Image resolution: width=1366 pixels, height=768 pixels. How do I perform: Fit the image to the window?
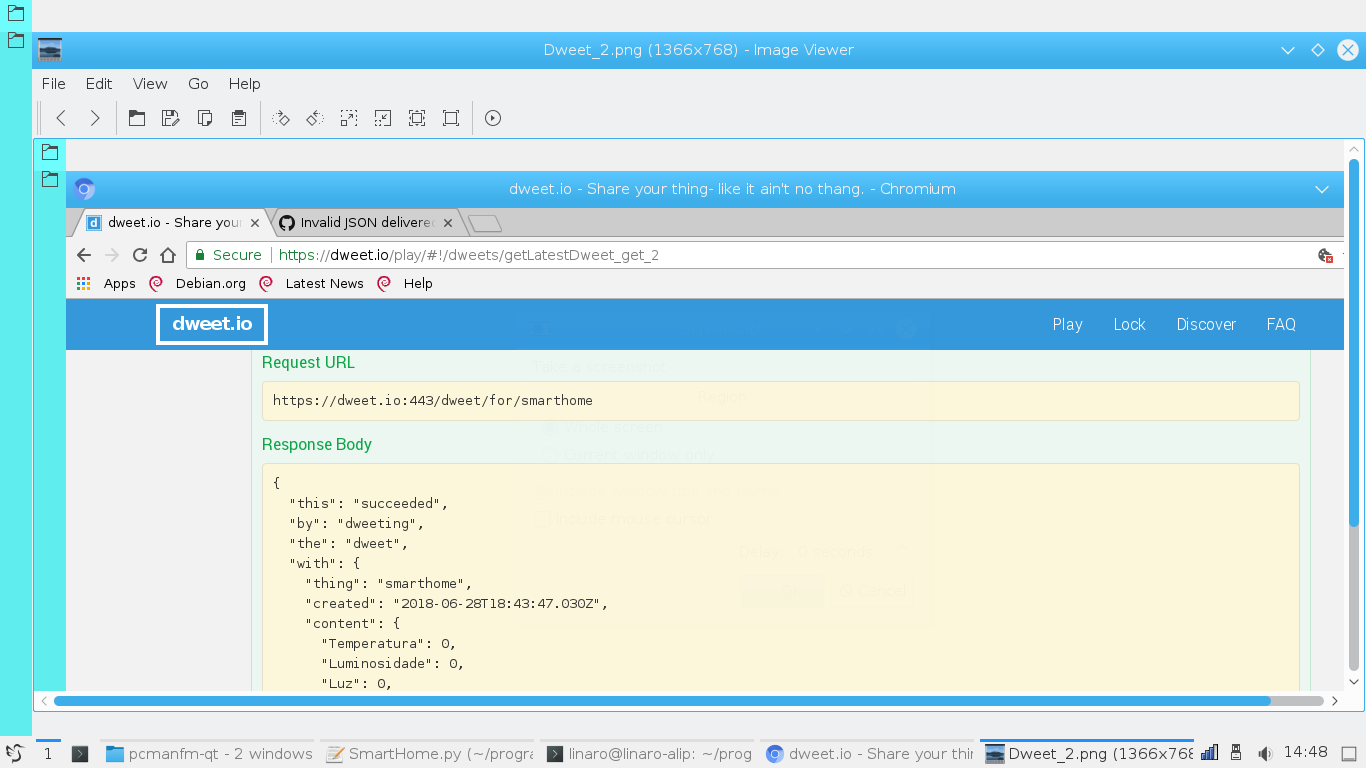(417, 118)
